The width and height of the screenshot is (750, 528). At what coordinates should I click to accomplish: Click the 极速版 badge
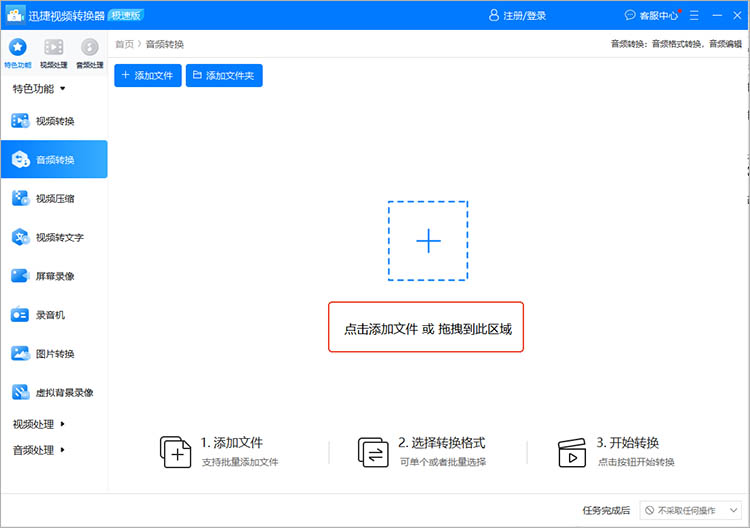click(x=126, y=15)
